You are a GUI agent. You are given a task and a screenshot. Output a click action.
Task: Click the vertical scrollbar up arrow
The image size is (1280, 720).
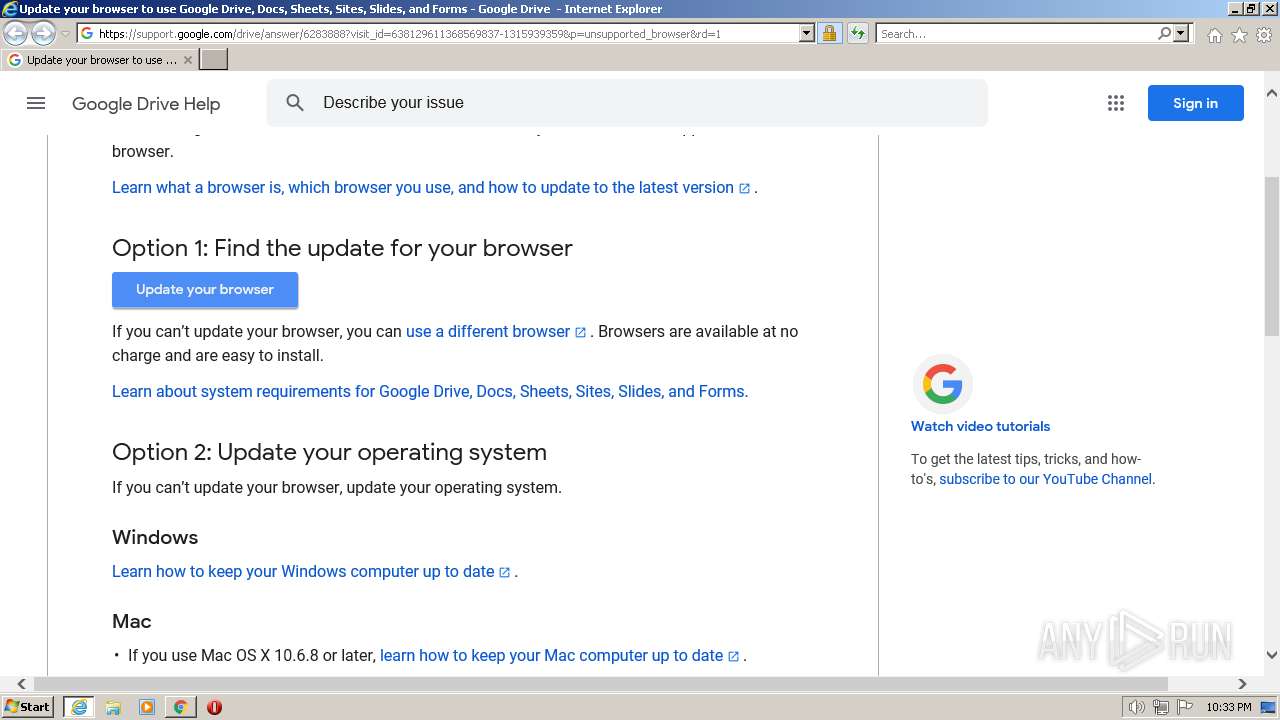tap(1271, 93)
